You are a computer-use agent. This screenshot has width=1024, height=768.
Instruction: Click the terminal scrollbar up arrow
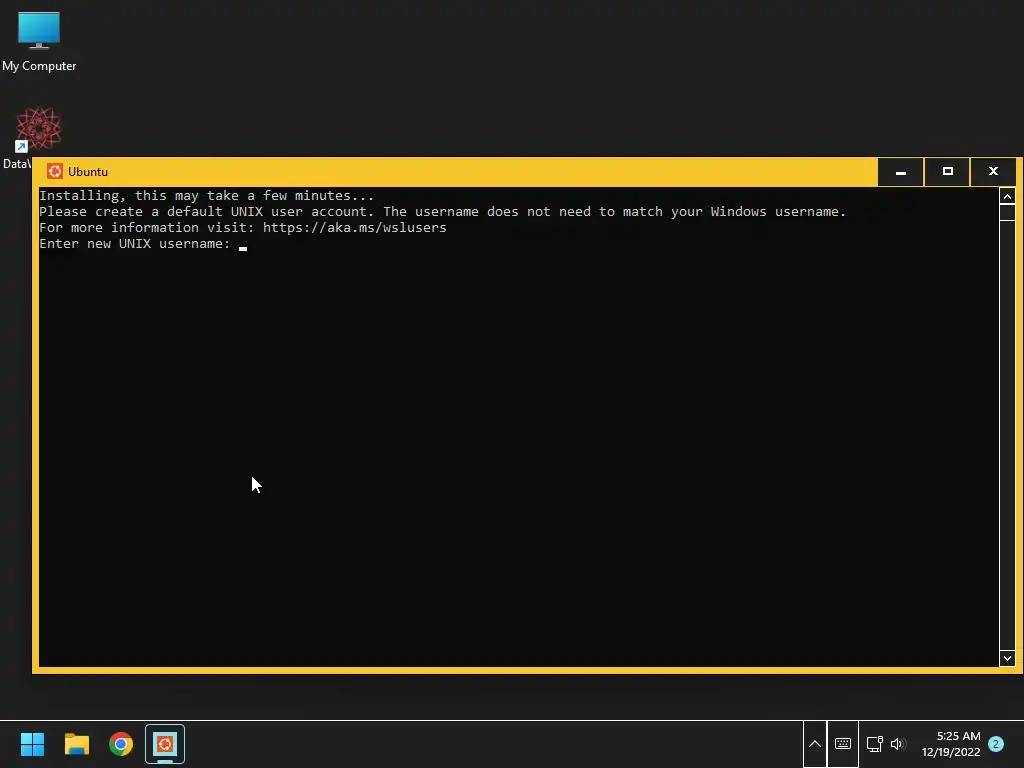(x=1007, y=196)
